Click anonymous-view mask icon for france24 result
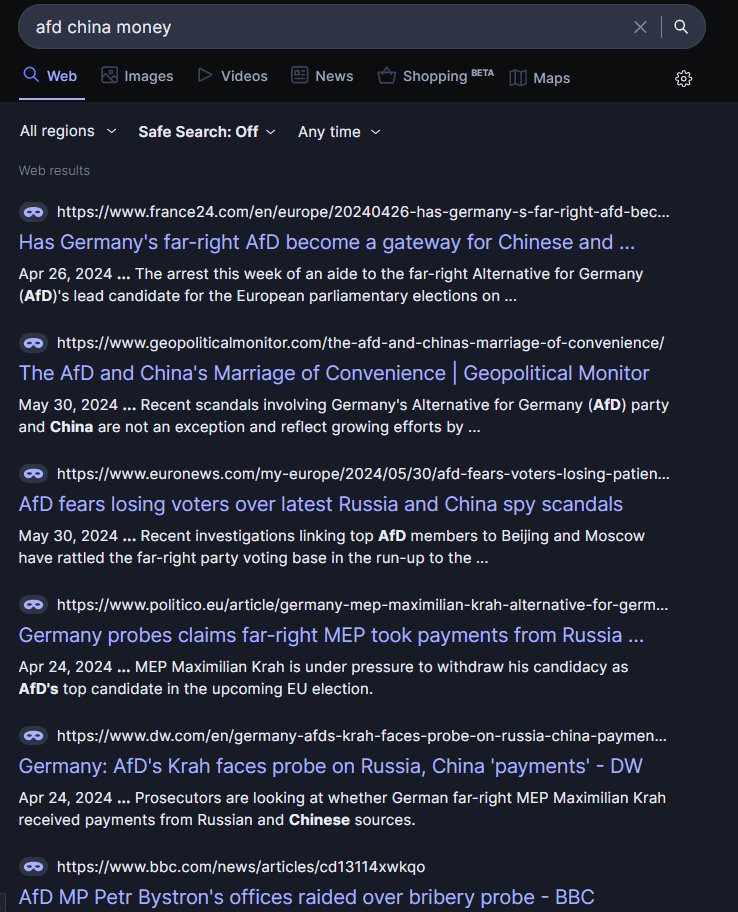This screenshot has height=912, width=738. point(33,212)
